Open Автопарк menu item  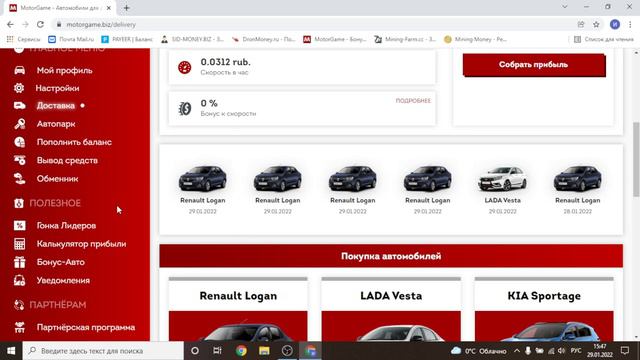pos(56,124)
